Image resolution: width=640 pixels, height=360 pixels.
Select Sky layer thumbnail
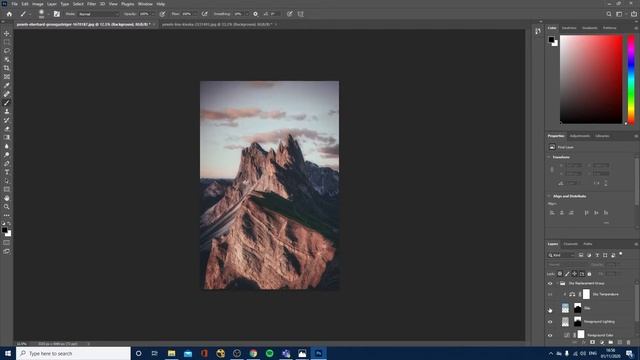click(x=565, y=308)
